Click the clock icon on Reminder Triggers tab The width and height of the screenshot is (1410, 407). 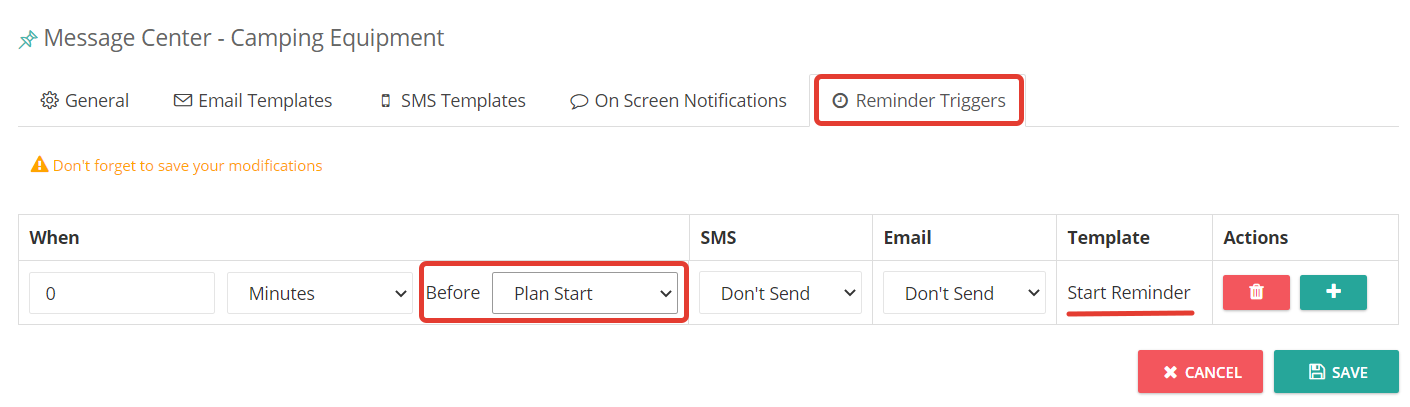pyautogui.click(x=840, y=101)
